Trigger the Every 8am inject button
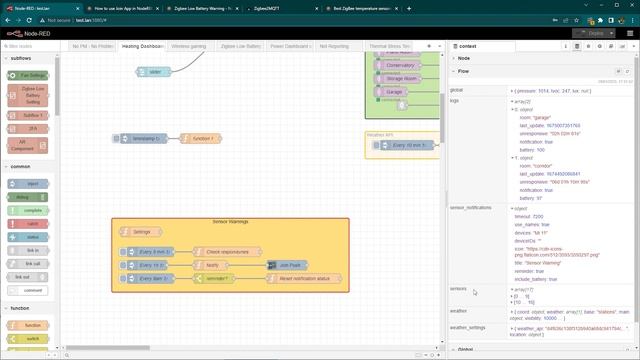The width and height of the screenshot is (640, 360). (123, 279)
